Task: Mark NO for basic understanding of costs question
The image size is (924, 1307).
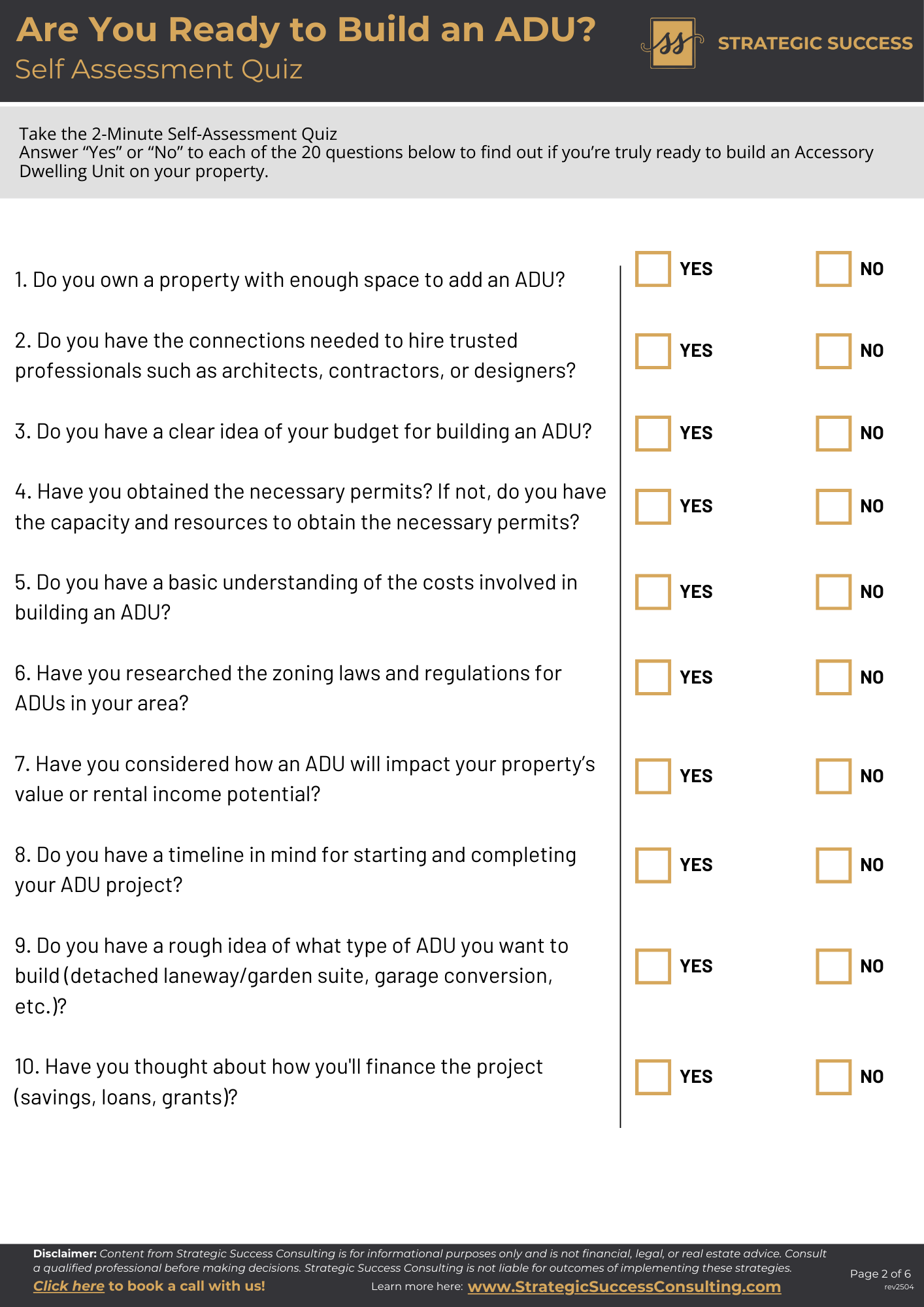Action: click(833, 592)
